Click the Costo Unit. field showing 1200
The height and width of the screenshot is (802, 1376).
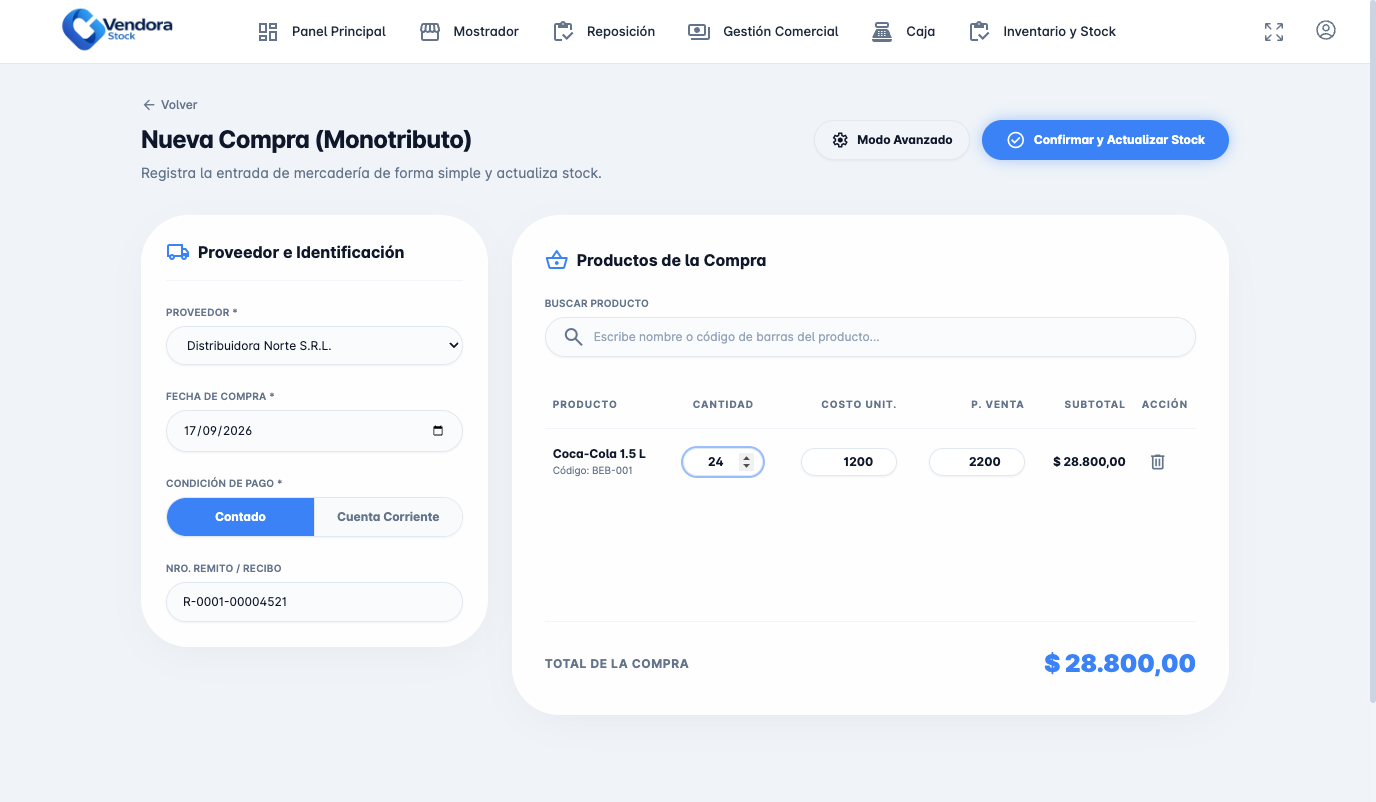pyautogui.click(x=849, y=462)
